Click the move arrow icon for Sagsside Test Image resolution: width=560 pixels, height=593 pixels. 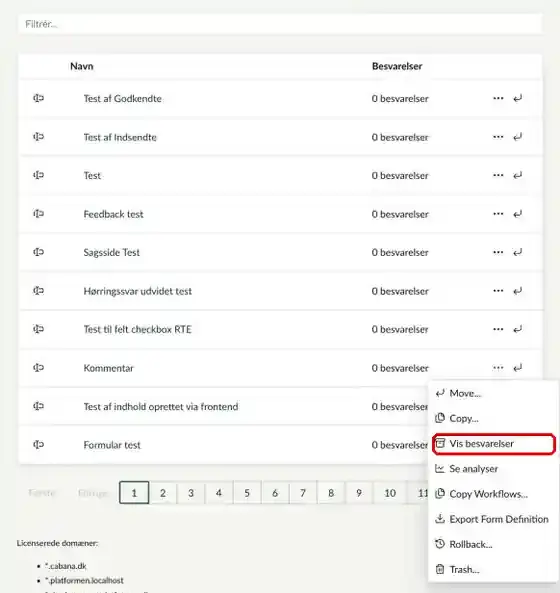[518, 252]
